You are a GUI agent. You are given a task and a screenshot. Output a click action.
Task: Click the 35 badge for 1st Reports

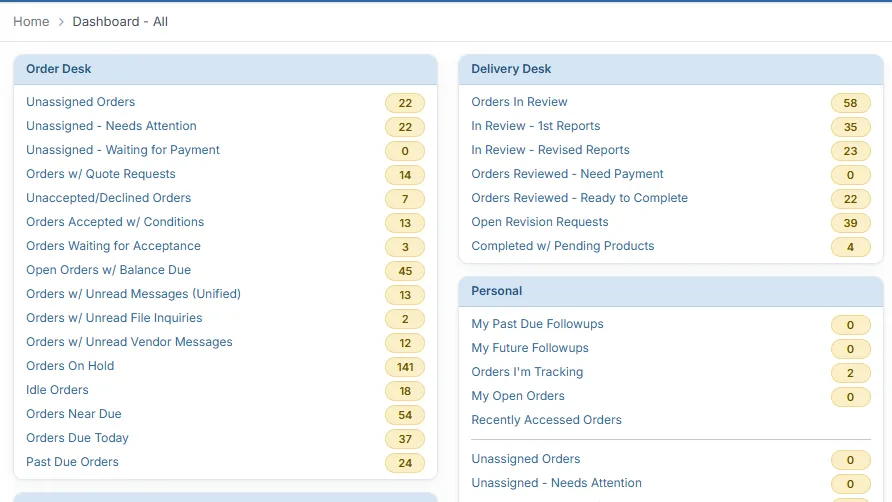click(x=850, y=127)
